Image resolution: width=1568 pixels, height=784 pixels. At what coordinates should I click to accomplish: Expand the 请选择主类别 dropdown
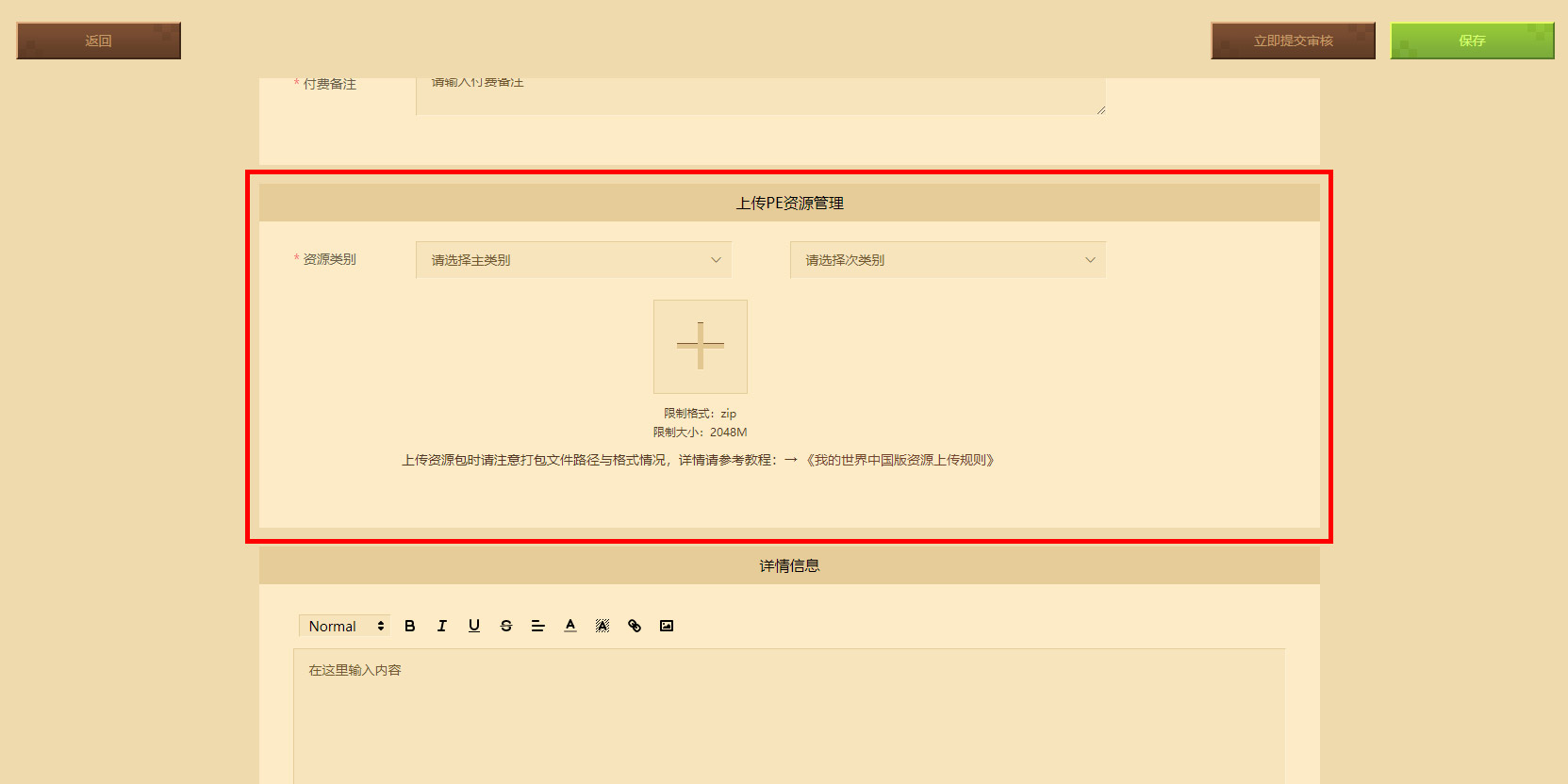pos(573,260)
